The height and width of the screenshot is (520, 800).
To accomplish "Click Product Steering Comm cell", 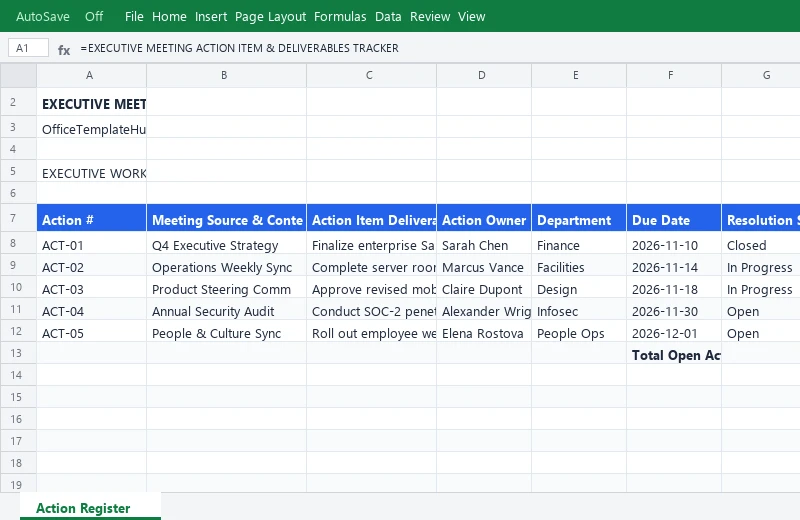I will pos(227,289).
